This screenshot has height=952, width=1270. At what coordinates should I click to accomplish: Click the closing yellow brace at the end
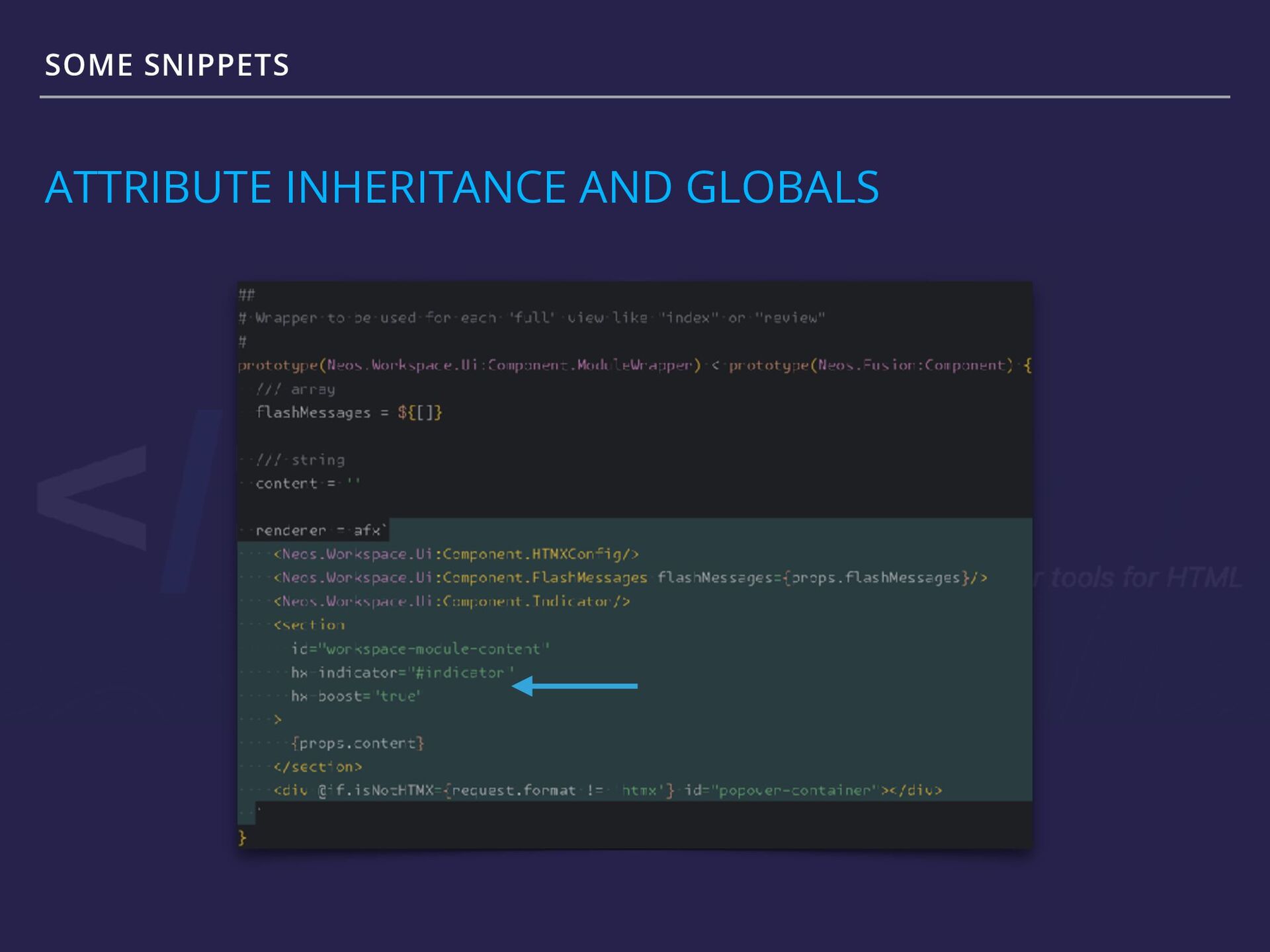click(x=242, y=838)
